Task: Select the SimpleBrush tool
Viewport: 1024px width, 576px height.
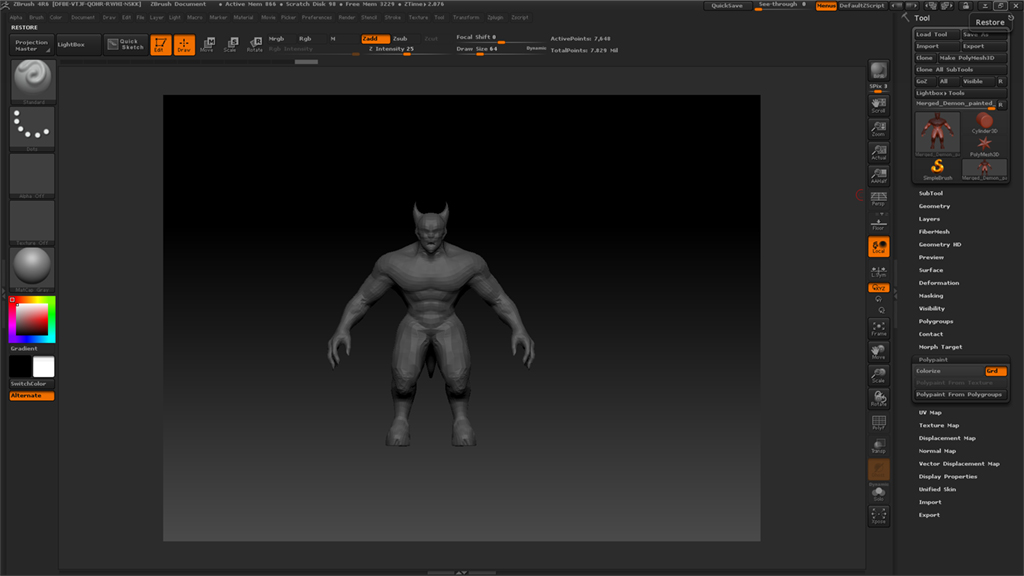Action: click(938, 169)
